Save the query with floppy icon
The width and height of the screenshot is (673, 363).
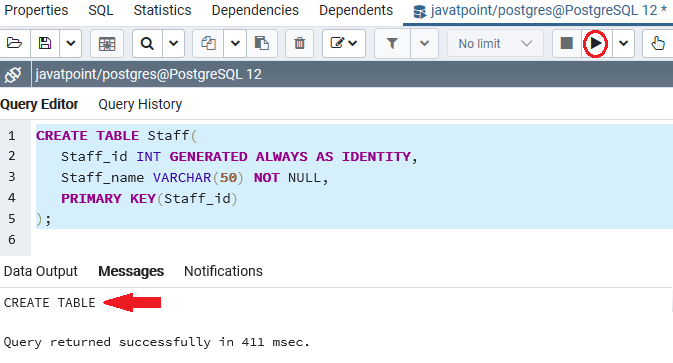pyautogui.click(x=45, y=43)
